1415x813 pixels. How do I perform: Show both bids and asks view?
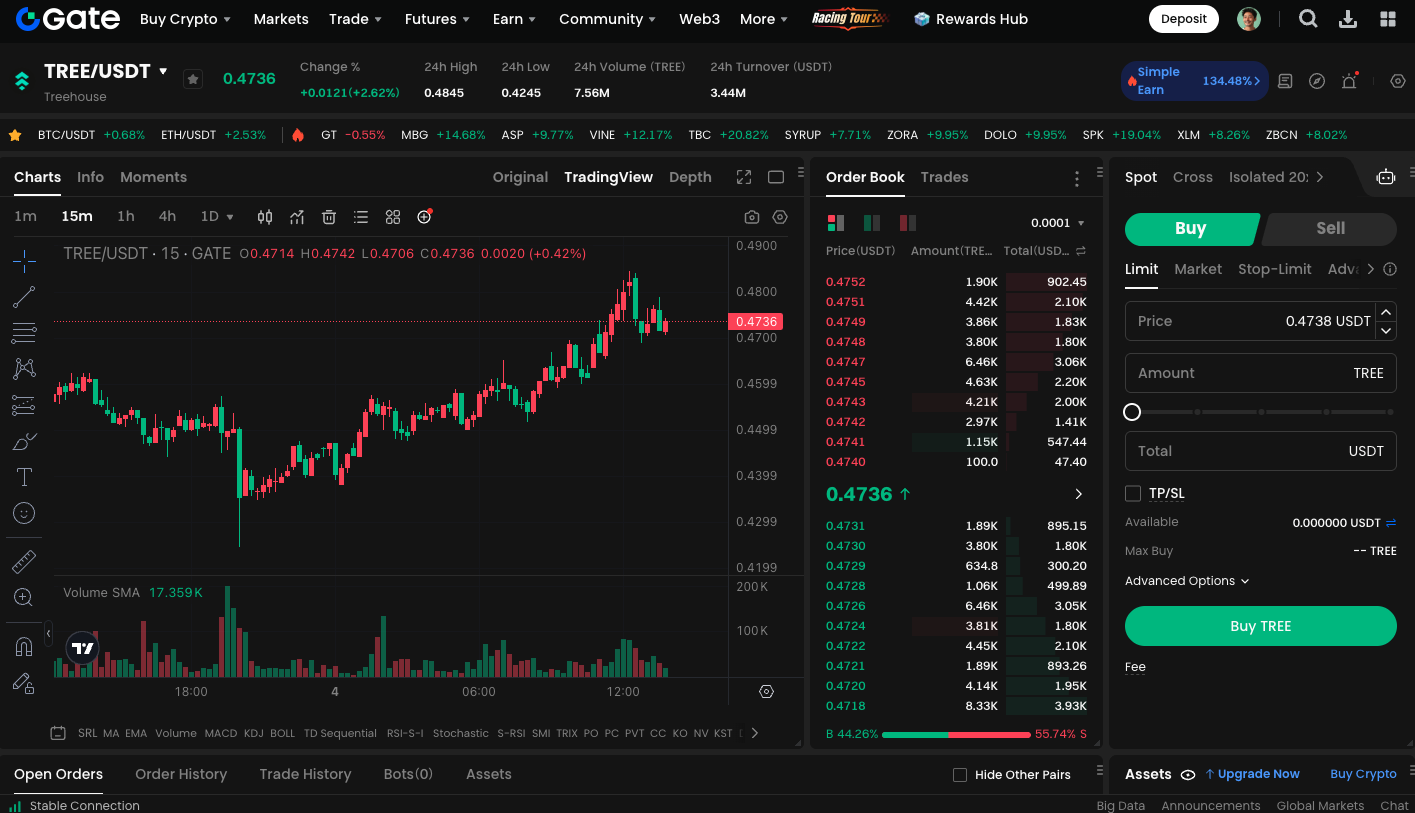[836, 222]
